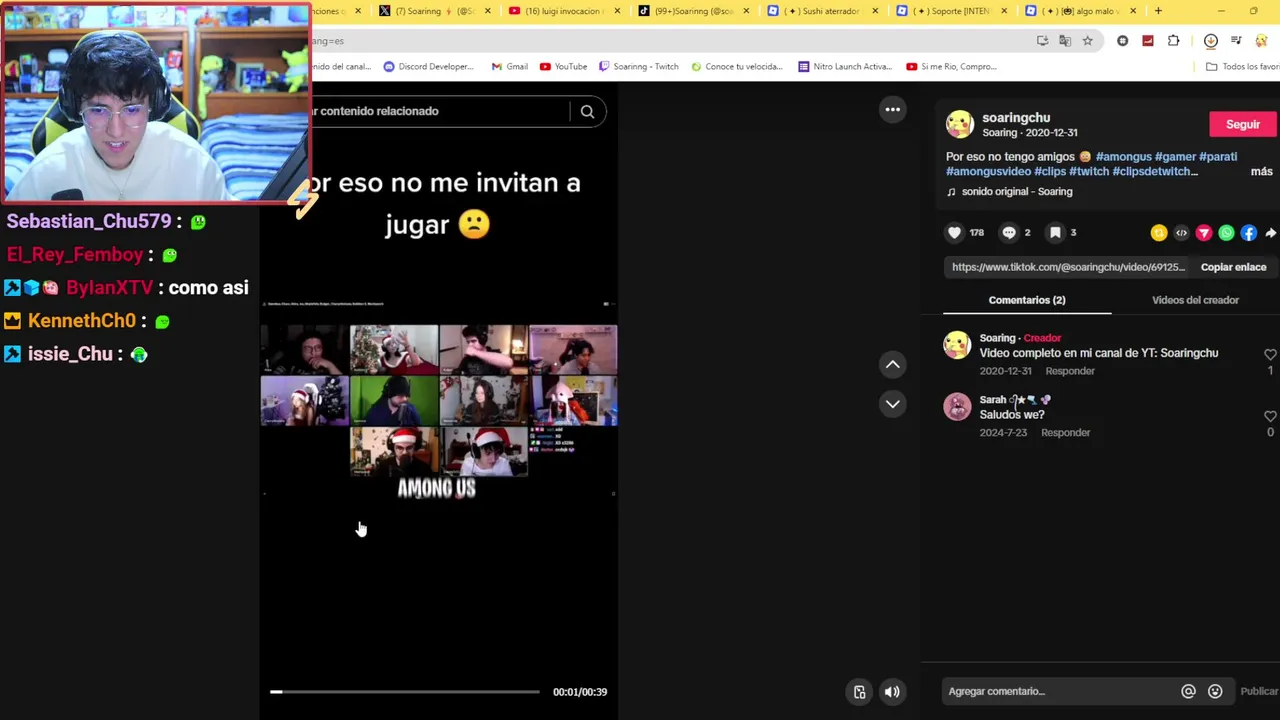Open Nitro Launch Activa bookmark
This screenshot has height=720, width=1280.
[x=845, y=67]
